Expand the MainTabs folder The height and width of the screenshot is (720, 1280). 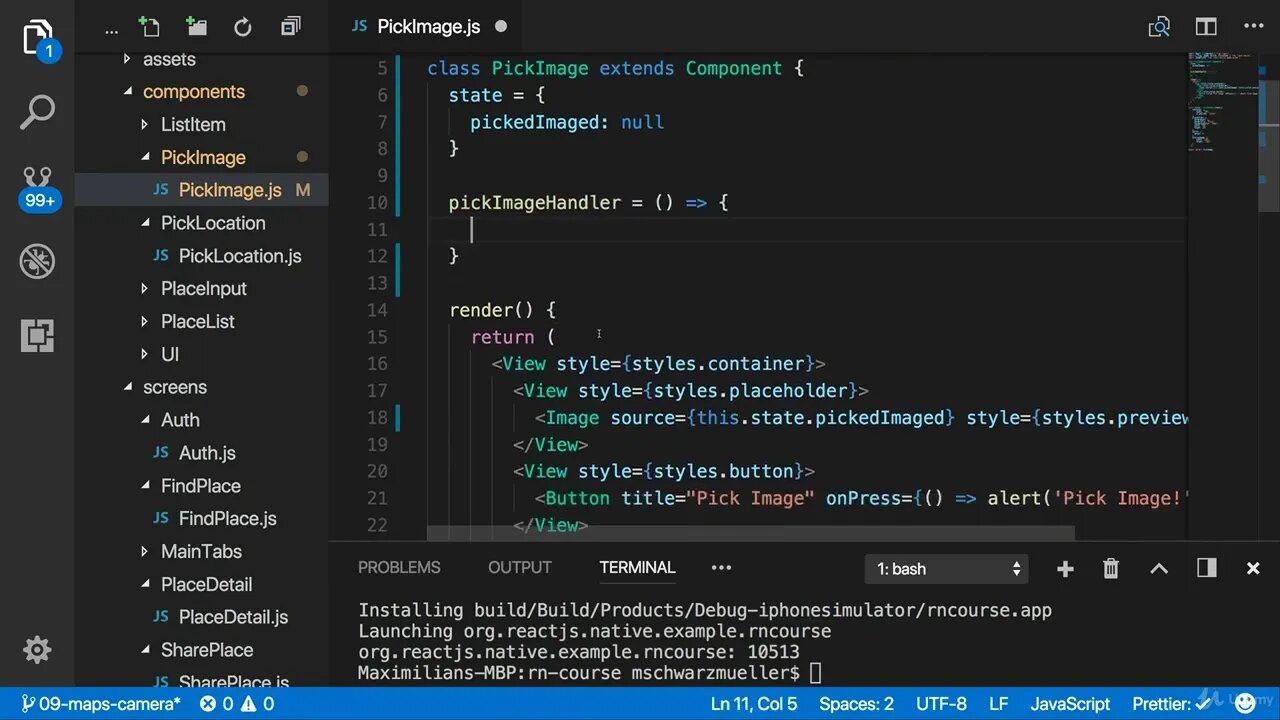coord(145,551)
